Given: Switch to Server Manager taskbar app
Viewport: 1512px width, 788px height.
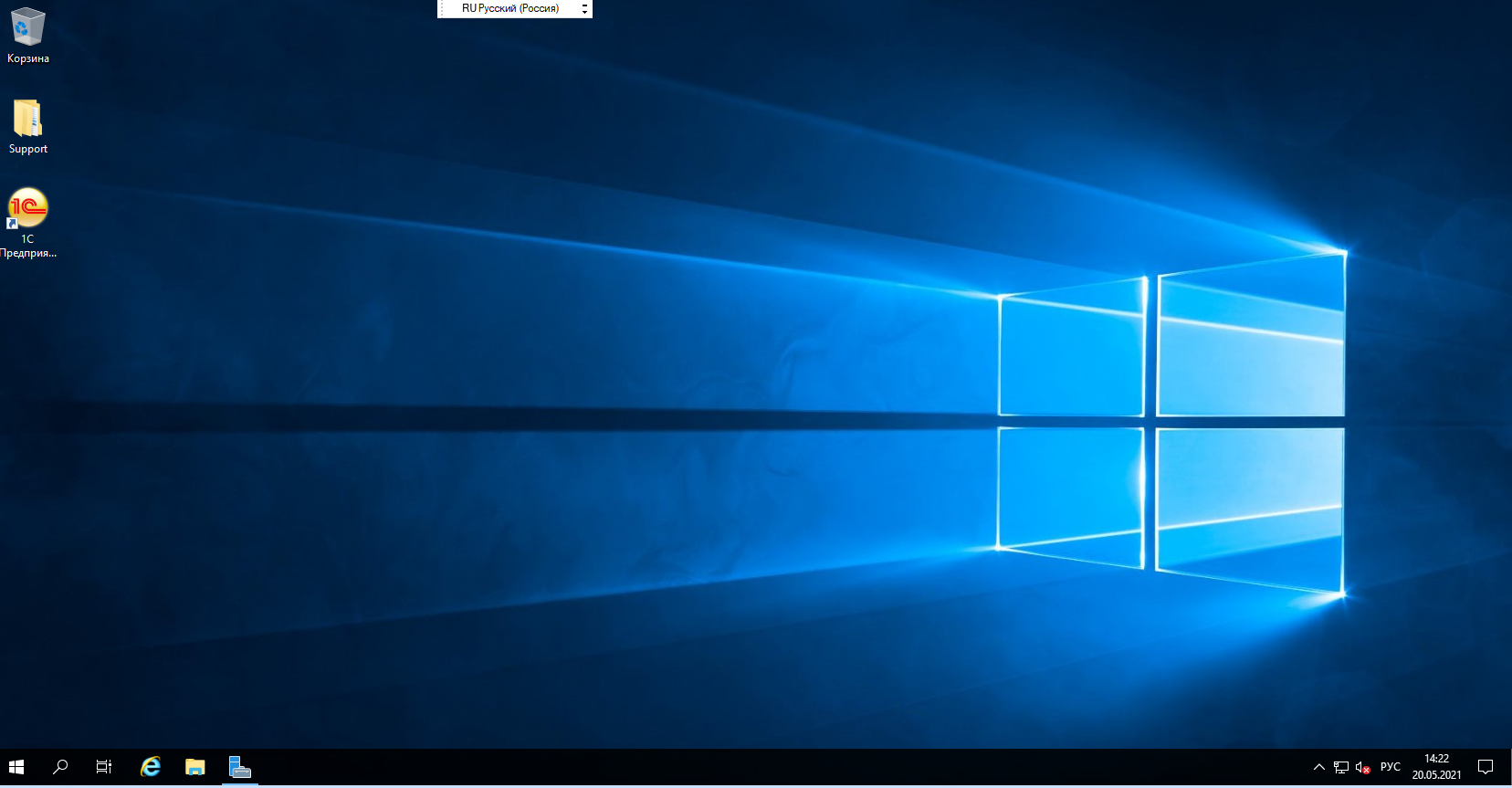Looking at the screenshot, I should point(240,768).
